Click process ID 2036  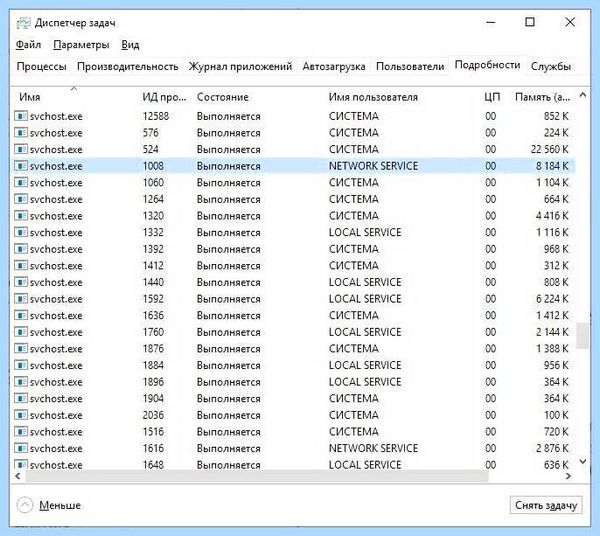pos(153,415)
